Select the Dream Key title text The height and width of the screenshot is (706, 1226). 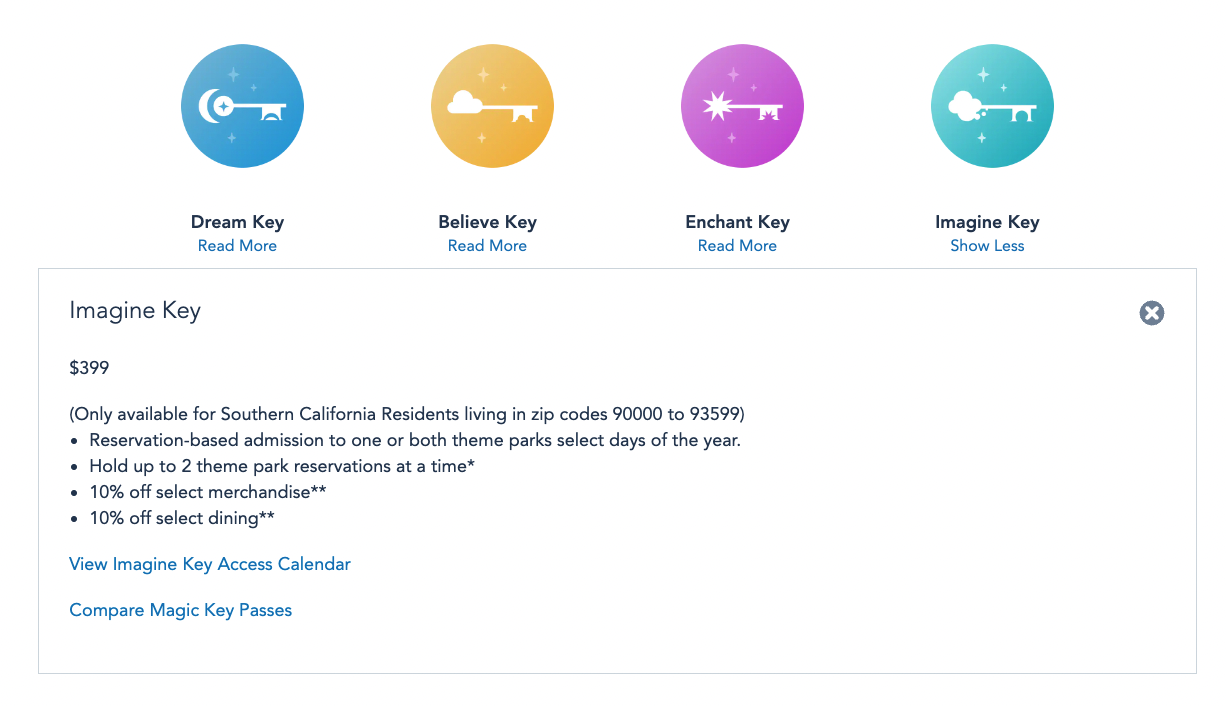(x=237, y=222)
